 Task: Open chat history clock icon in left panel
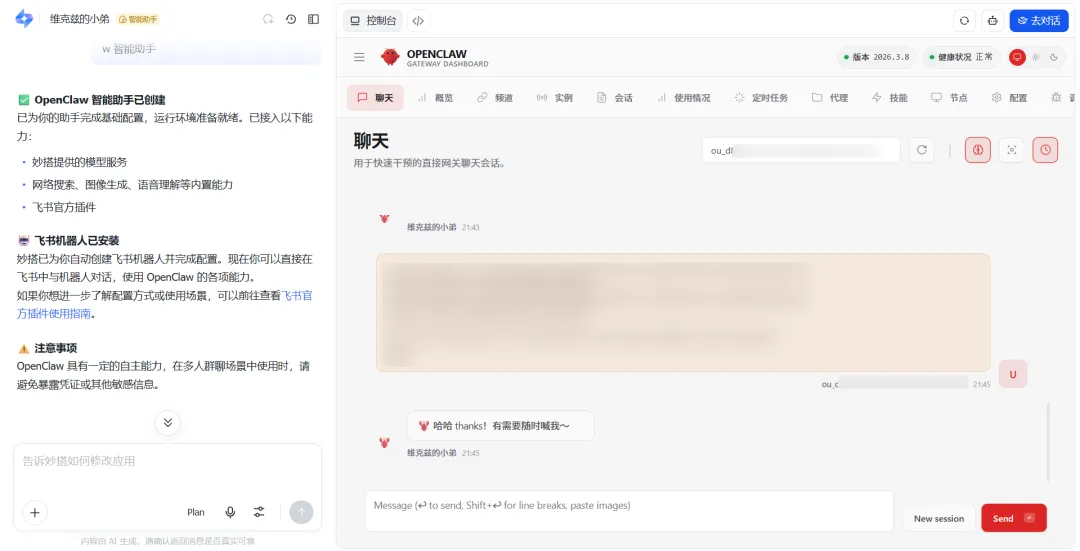pos(291,19)
